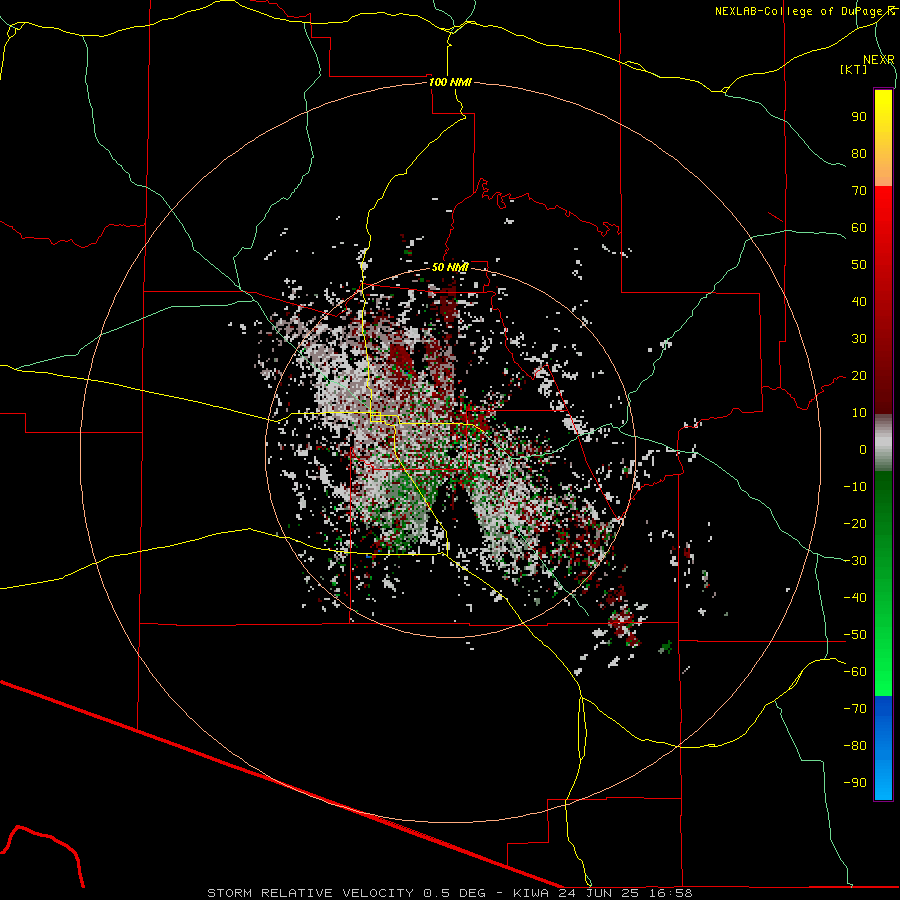Click the 60 value on the velocity scale
The height and width of the screenshot is (900, 900).
(859, 227)
